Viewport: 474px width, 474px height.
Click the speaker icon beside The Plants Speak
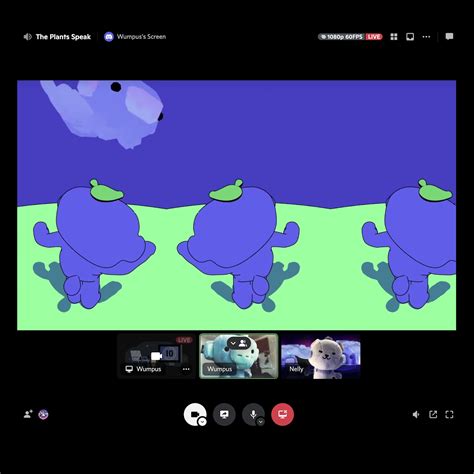[27, 37]
